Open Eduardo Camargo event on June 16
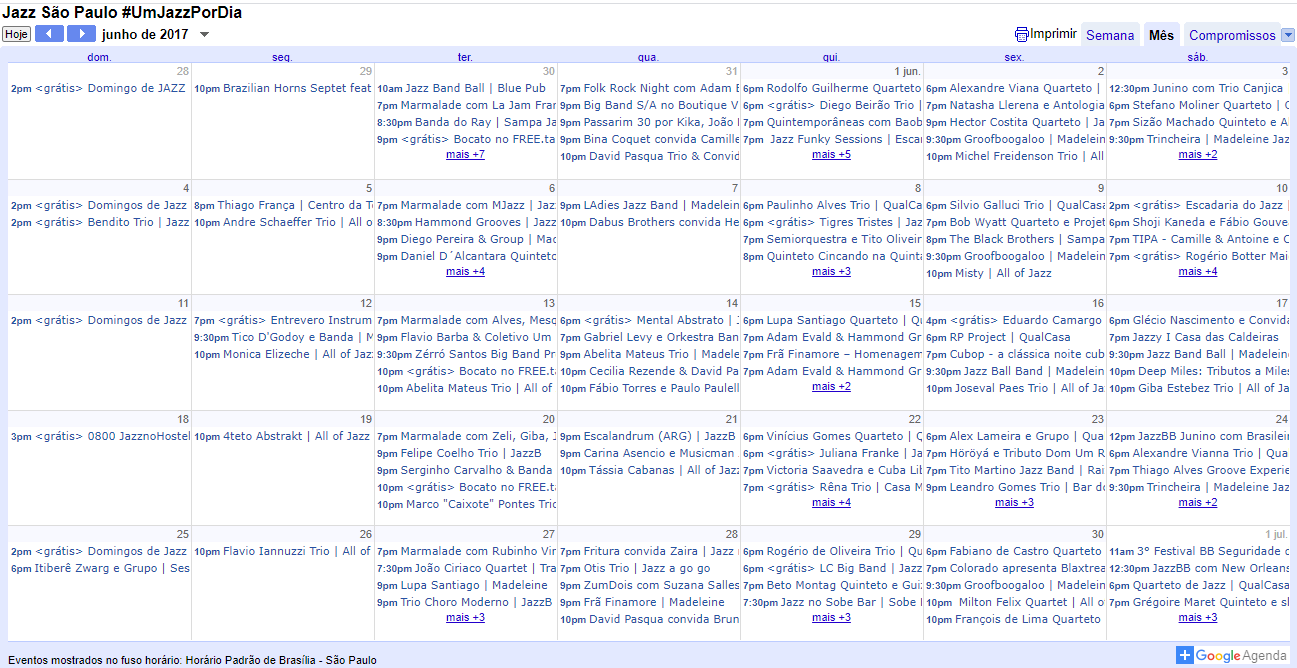Image resolution: width=1297 pixels, height=668 pixels. coord(1014,321)
